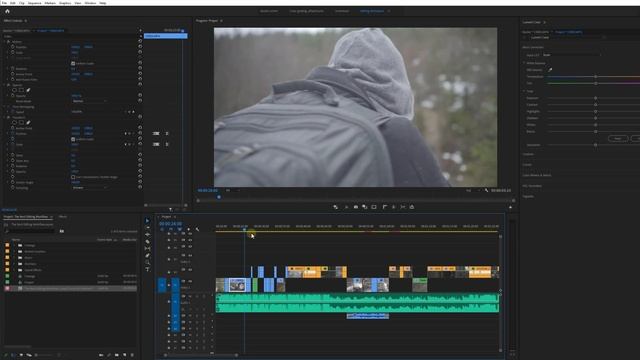Open the HSL Secondary section
Image resolution: width=640 pixels, height=360 pixels.
point(532,186)
